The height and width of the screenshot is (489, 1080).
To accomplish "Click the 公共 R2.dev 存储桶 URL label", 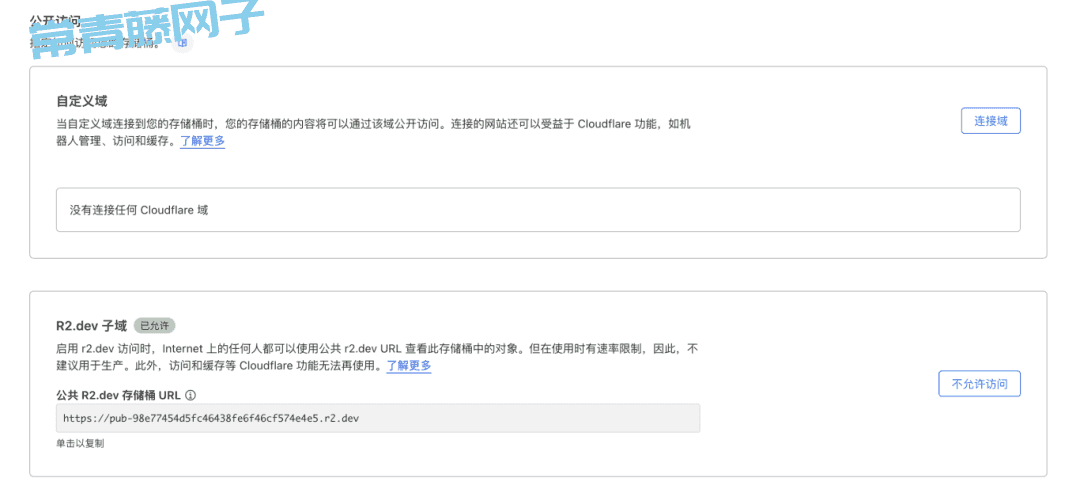I will click(118, 395).
